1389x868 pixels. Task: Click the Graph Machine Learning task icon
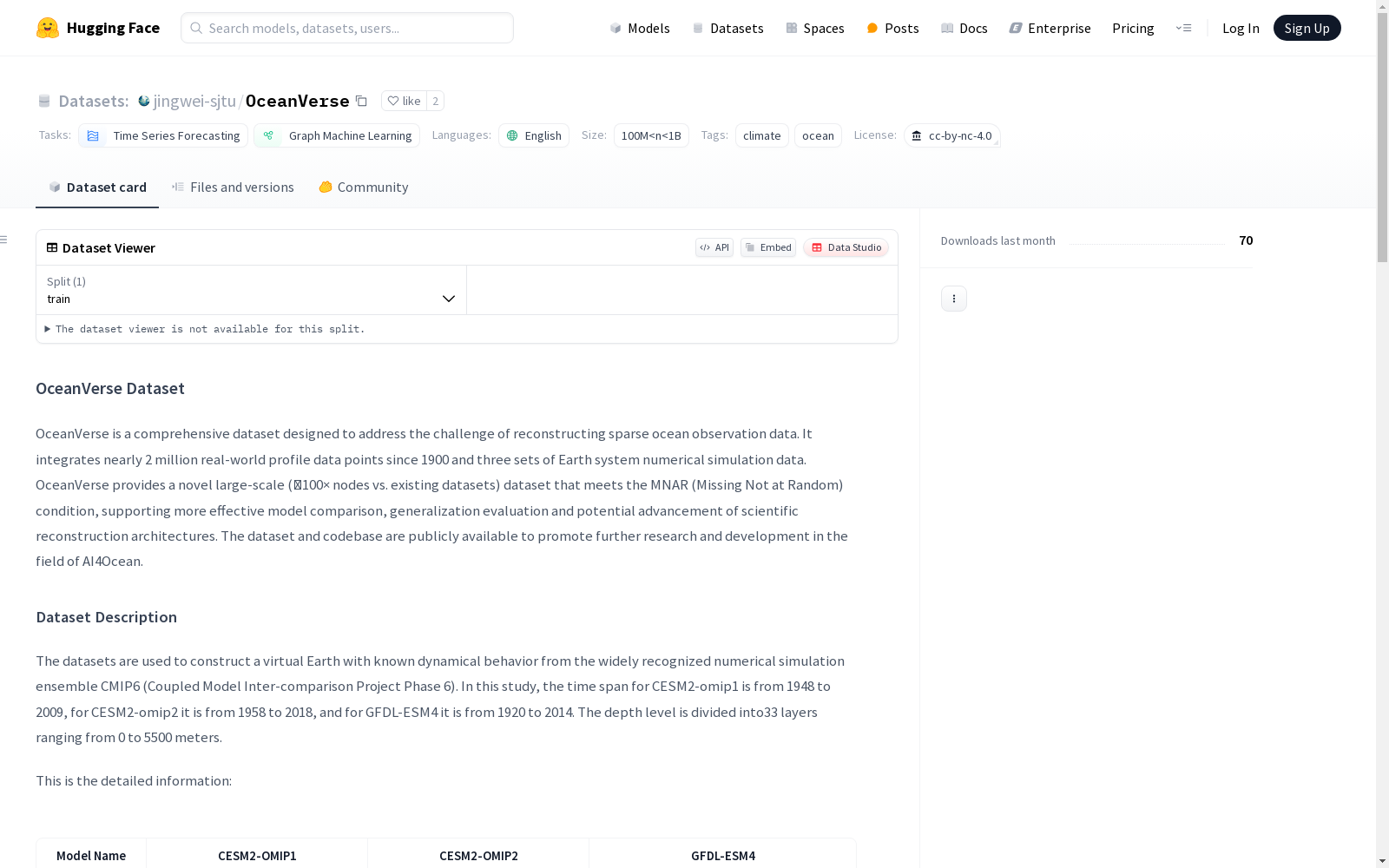pyautogui.click(x=268, y=135)
